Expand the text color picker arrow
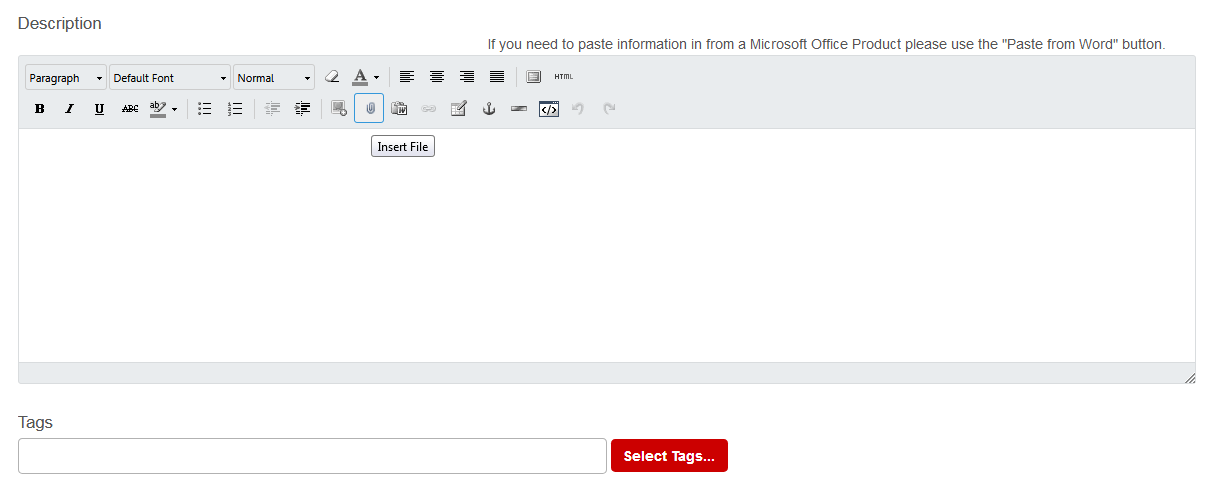The image size is (1213, 484). [377, 77]
